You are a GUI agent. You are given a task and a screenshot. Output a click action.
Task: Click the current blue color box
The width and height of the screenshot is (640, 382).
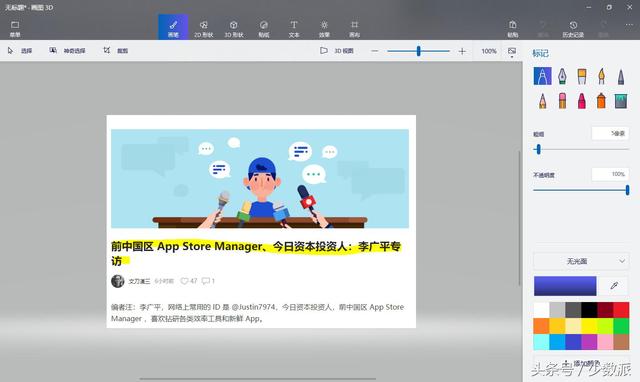tap(565, 286)
